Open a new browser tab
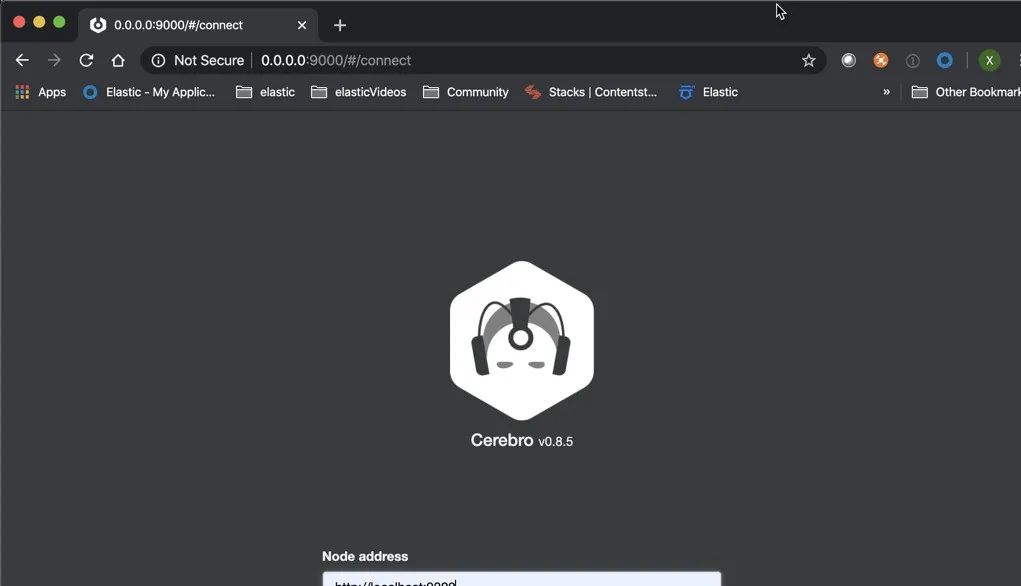 [340, 24]
